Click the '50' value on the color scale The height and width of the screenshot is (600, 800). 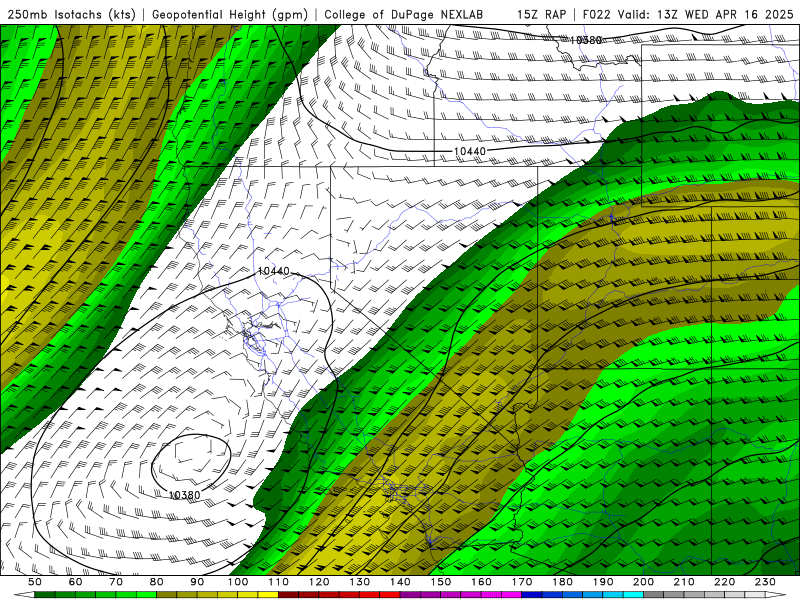tap(35, 582)
